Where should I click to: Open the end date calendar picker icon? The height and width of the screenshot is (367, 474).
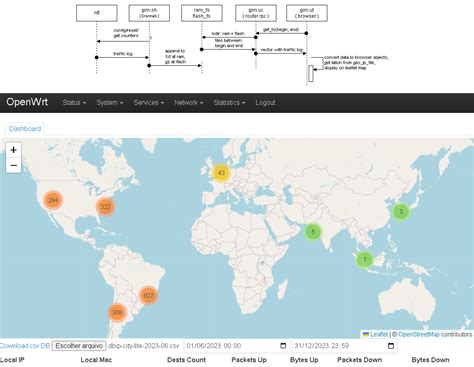click(x=391, y=346)
